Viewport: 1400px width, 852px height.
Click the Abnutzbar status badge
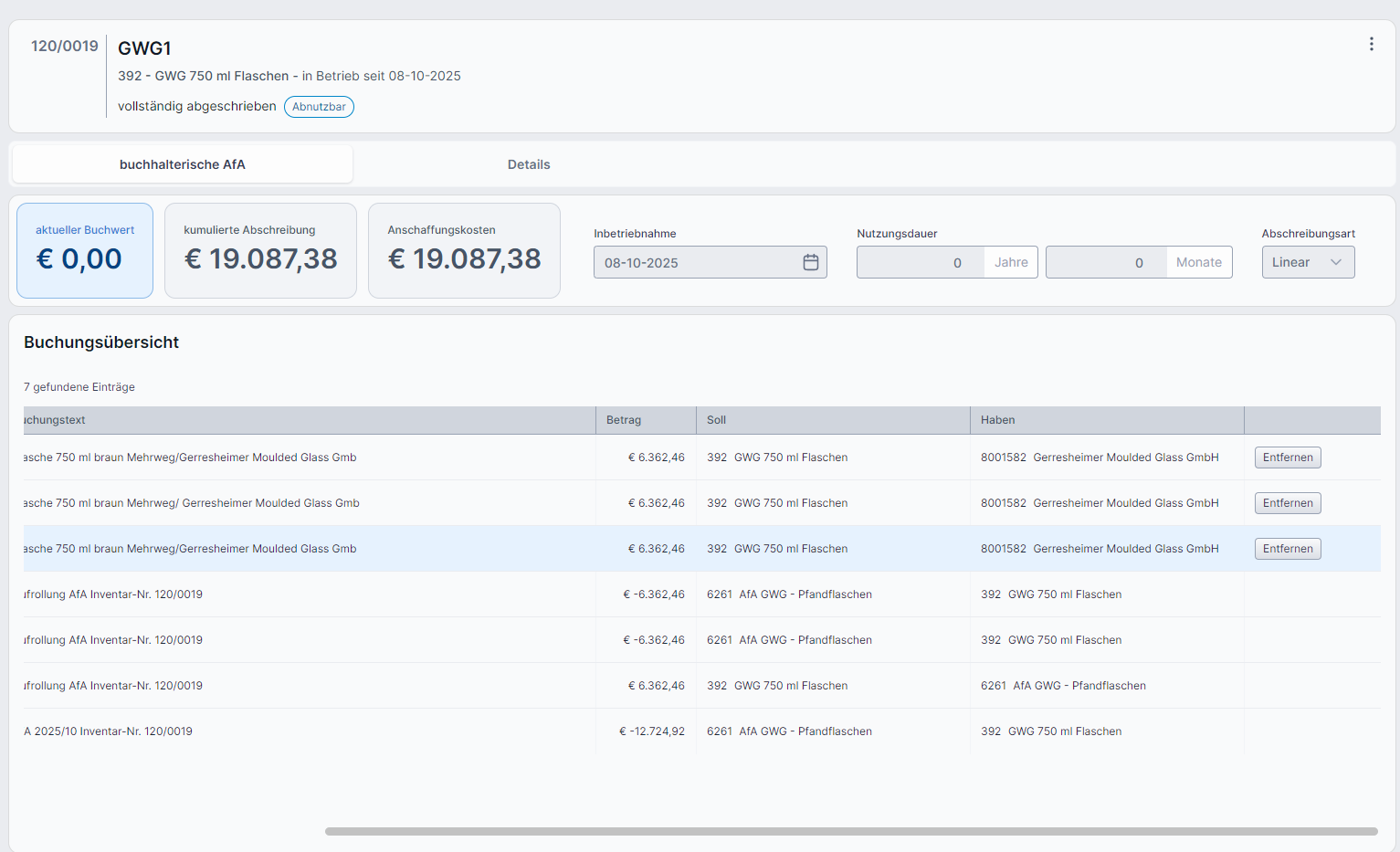319,107
